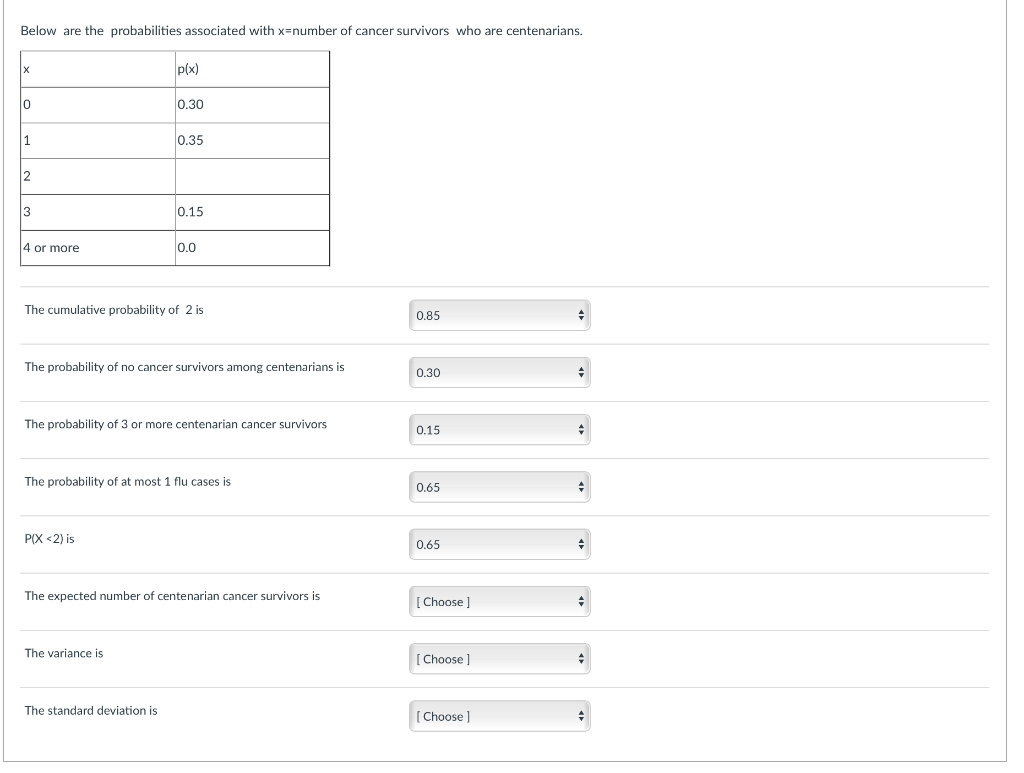Viewport: 1024px width, 773px height.
Task: Open the 3 or more survivors dropdown
Action: click(x=500, y=430)
